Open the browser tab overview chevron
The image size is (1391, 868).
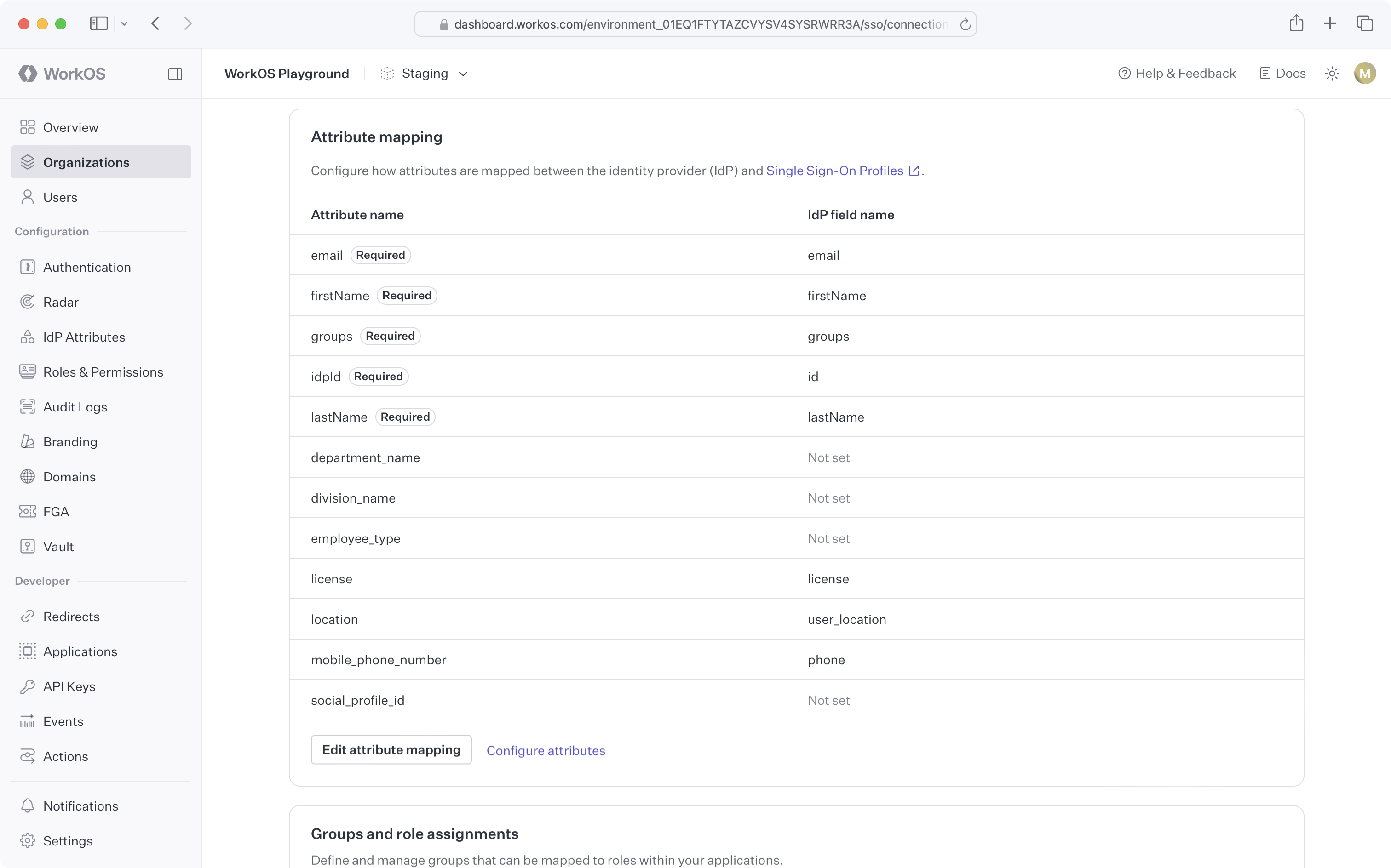click(x=125, y=23)
